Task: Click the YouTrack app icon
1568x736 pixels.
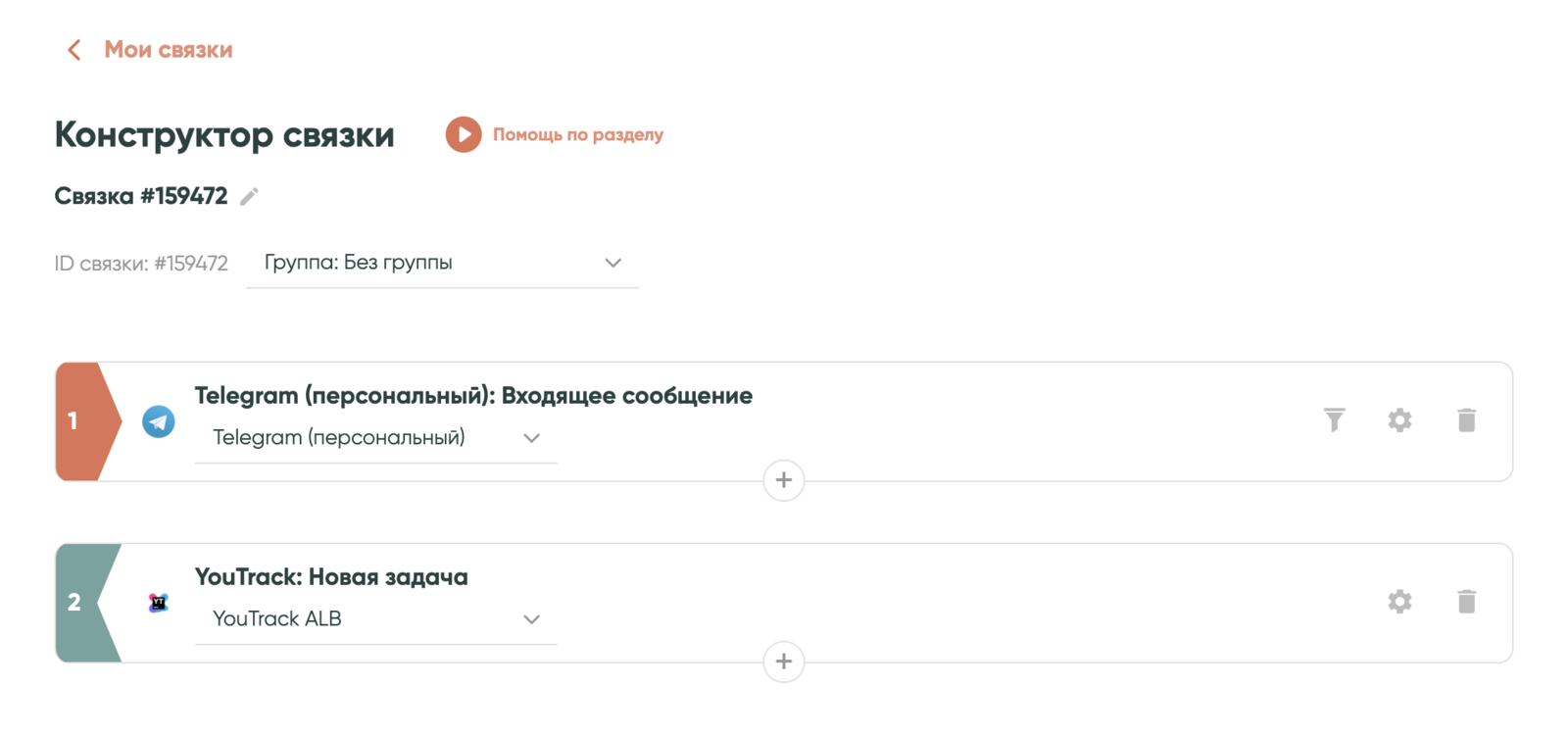Action: click(159, 603)
